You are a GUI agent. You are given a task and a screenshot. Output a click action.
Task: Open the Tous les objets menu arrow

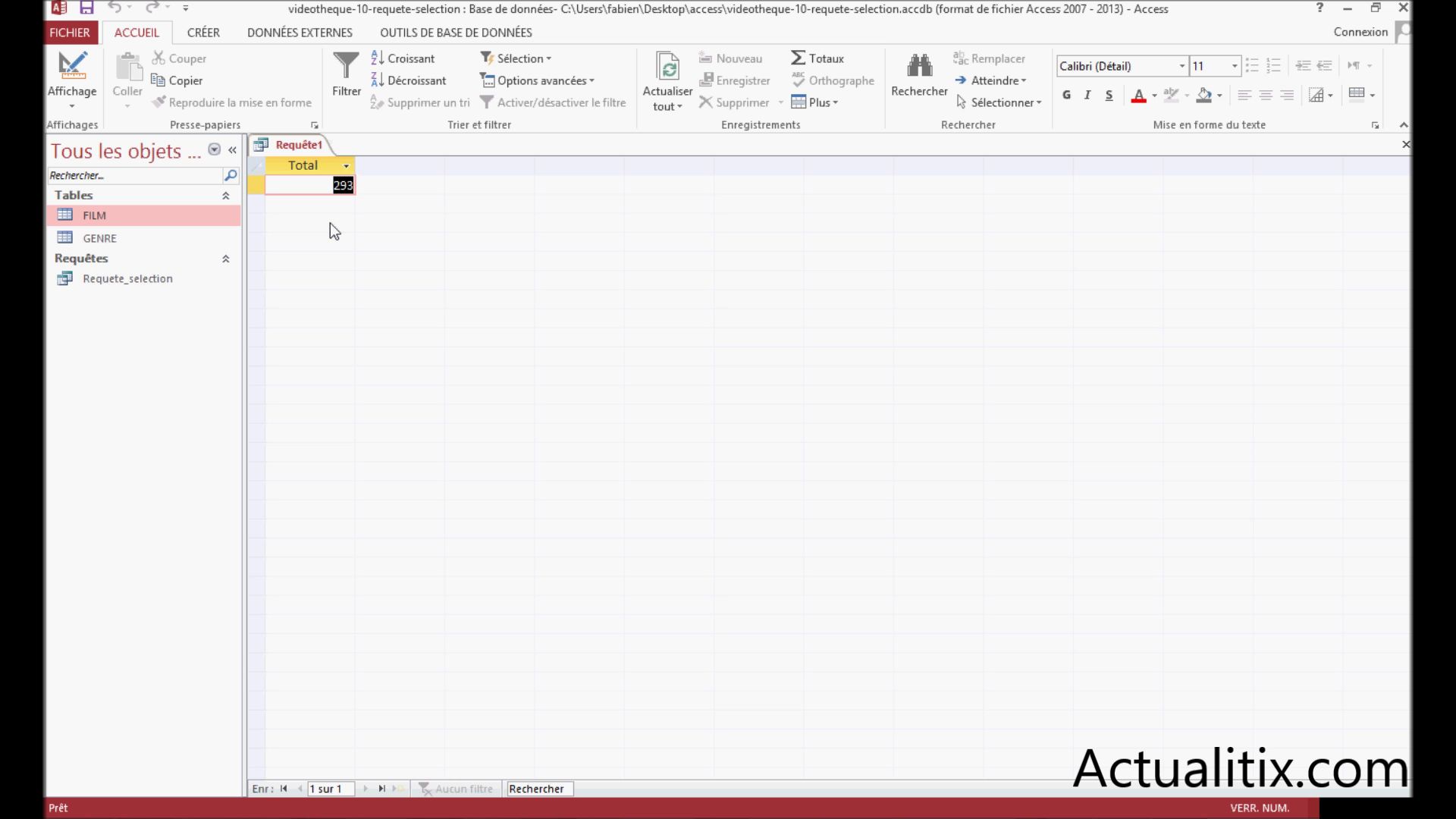tap(215, 149)
